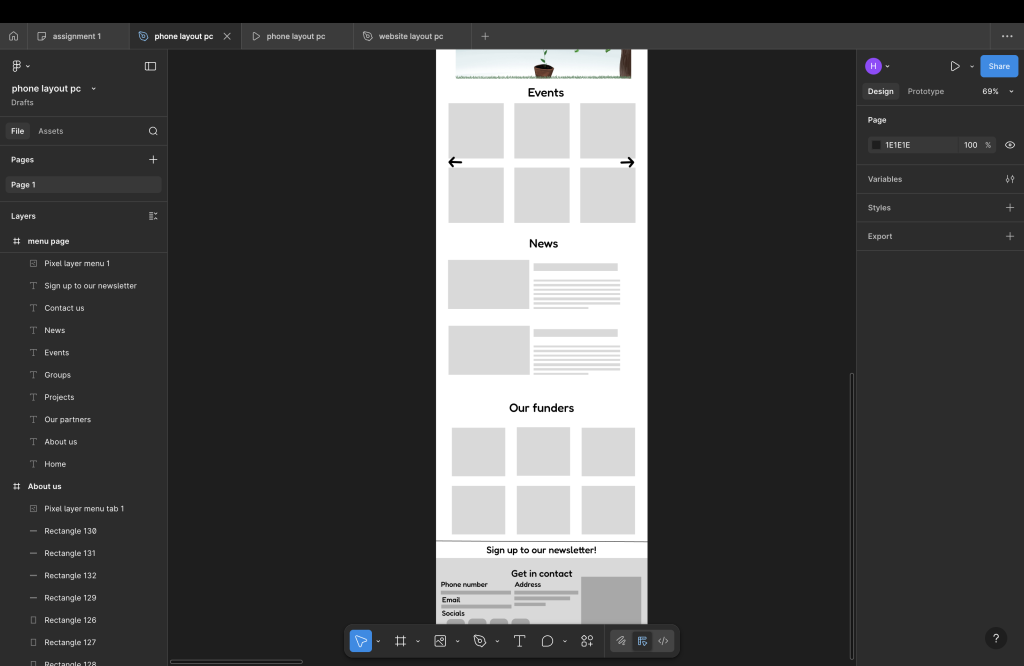
Task: Click the 1E1E1E page color swatch
Action: [x=876, y=145]
